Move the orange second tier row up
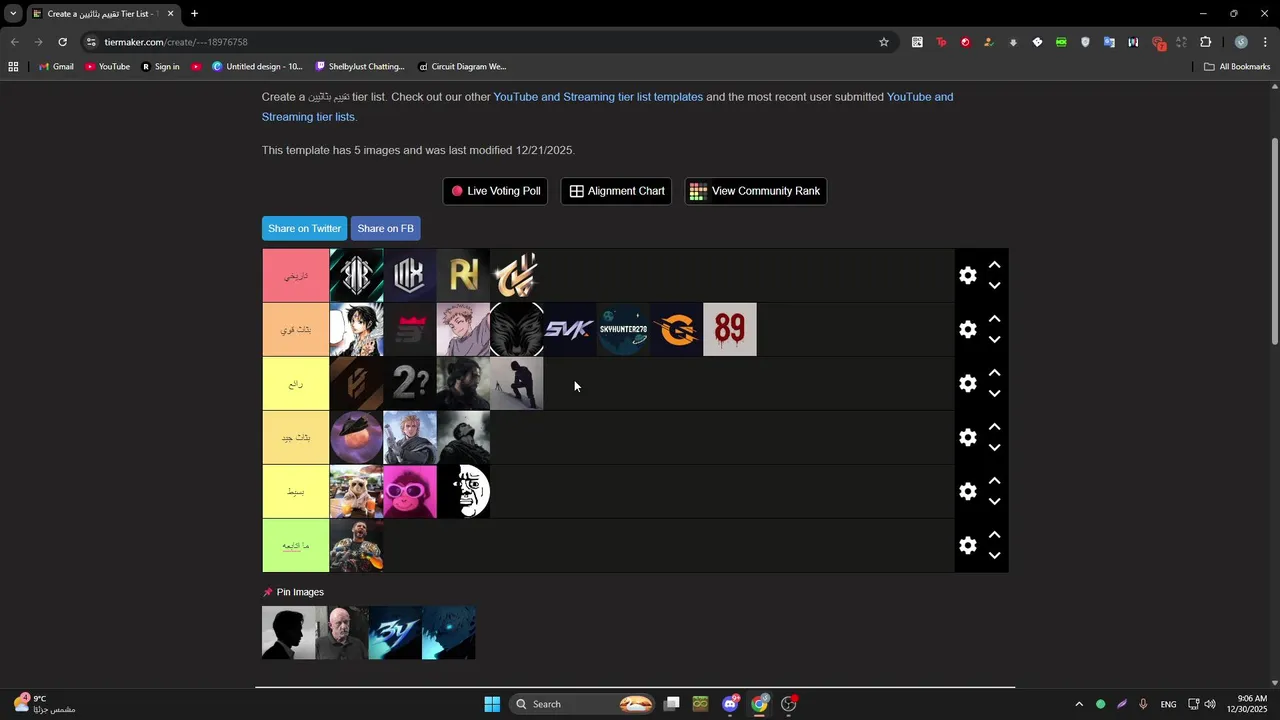 click(994, 319)
